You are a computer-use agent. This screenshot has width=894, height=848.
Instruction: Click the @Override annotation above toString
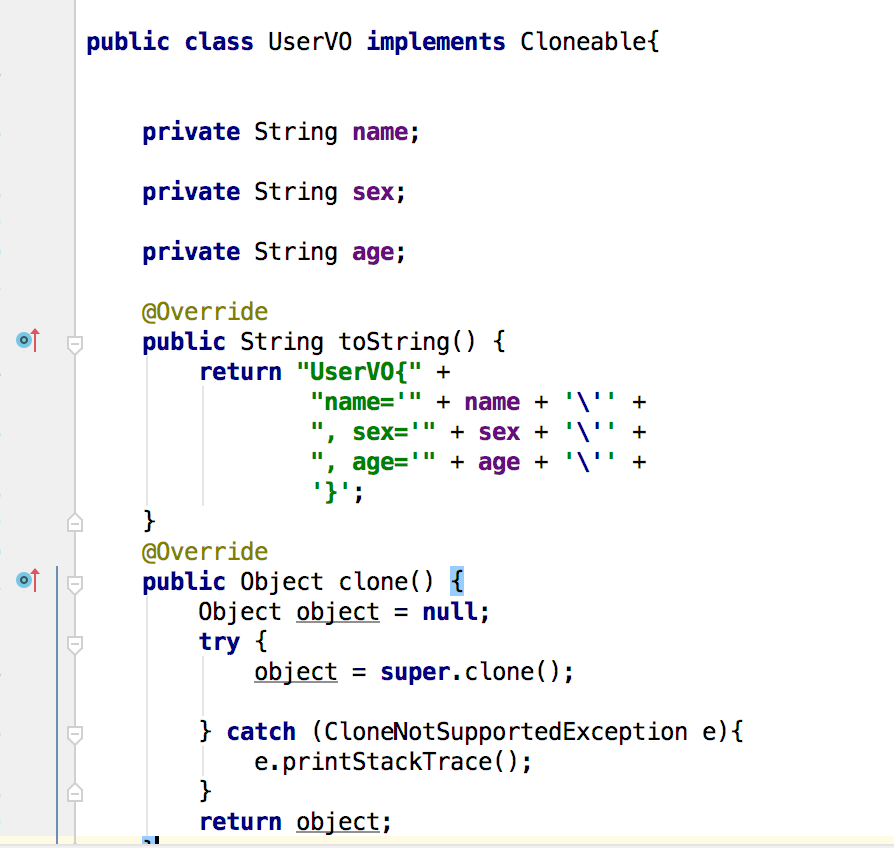pos(205,311)
